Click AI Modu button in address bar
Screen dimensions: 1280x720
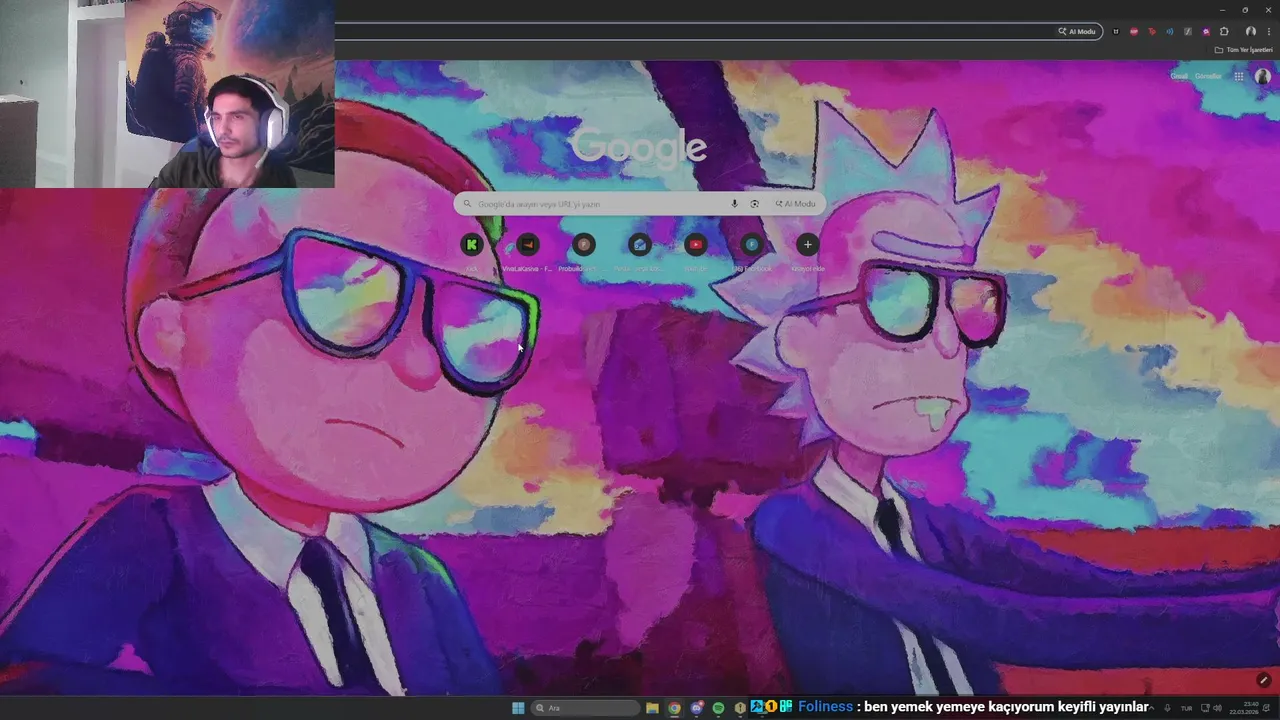point(1077,32)
